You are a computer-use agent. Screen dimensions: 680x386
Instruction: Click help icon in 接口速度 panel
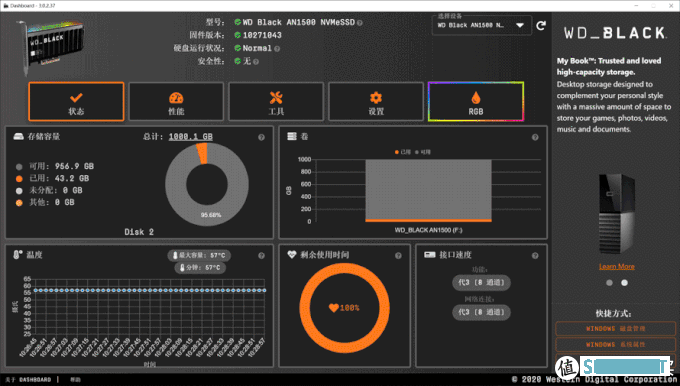[x=535, y=255]
